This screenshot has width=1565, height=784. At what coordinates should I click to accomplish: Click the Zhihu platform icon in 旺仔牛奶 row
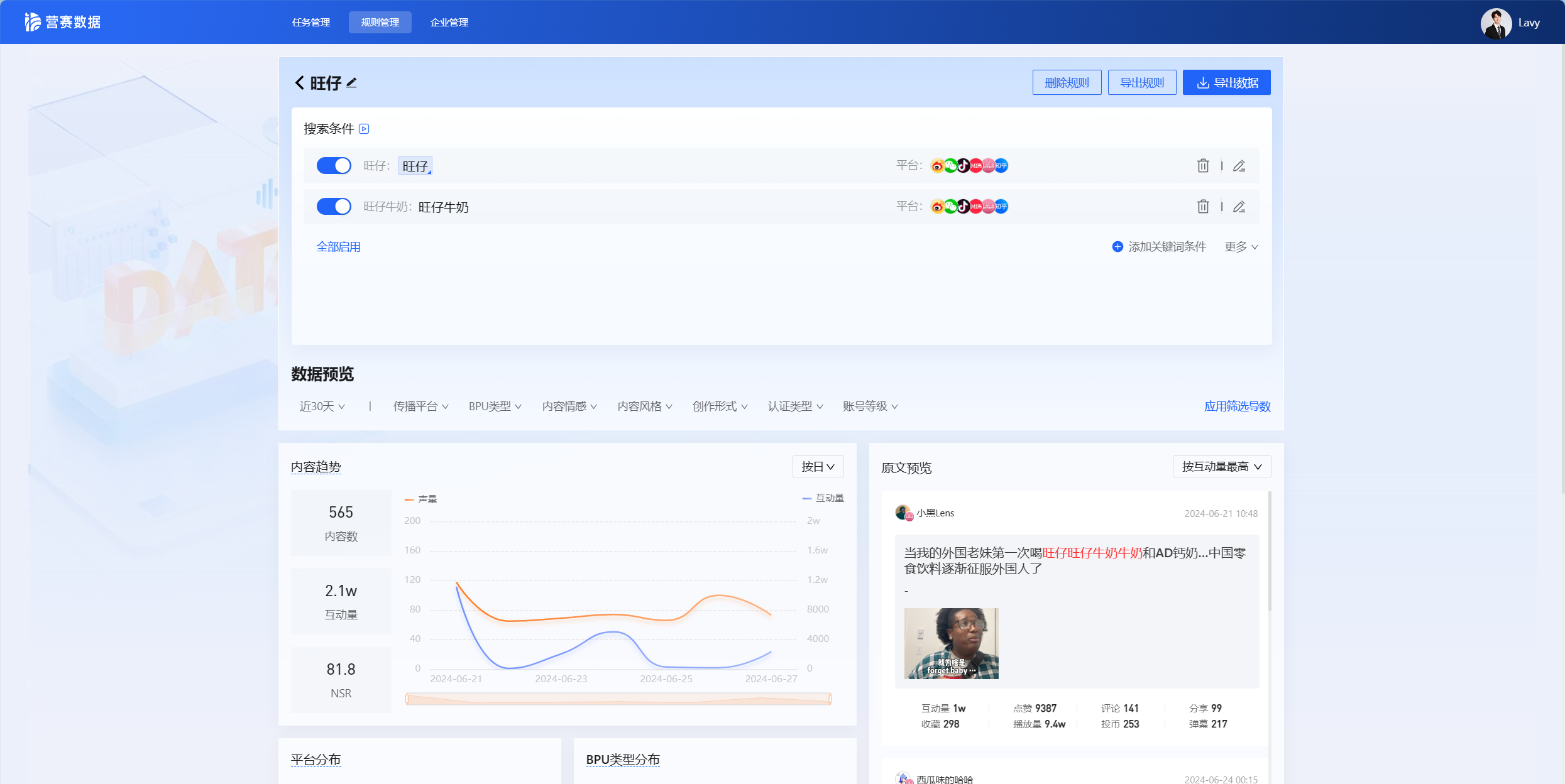point(1002,207)
